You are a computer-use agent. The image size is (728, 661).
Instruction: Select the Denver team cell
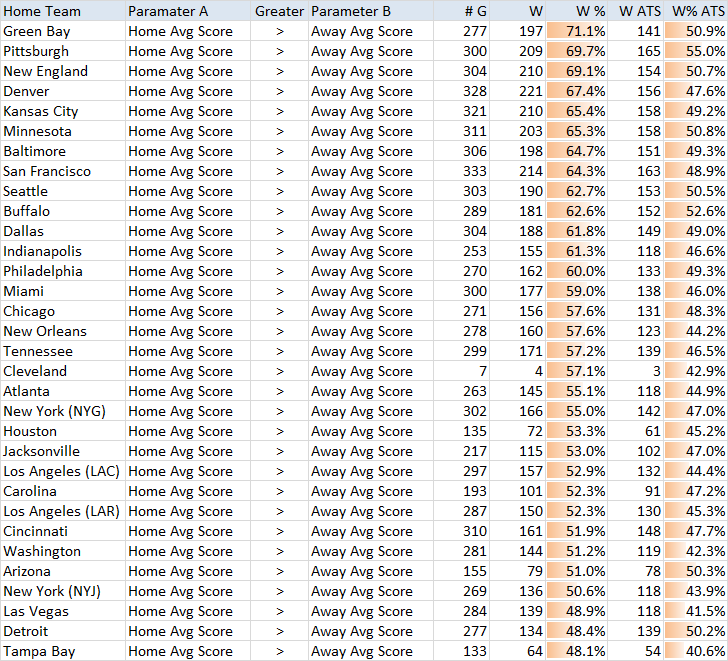coord(63,91)
